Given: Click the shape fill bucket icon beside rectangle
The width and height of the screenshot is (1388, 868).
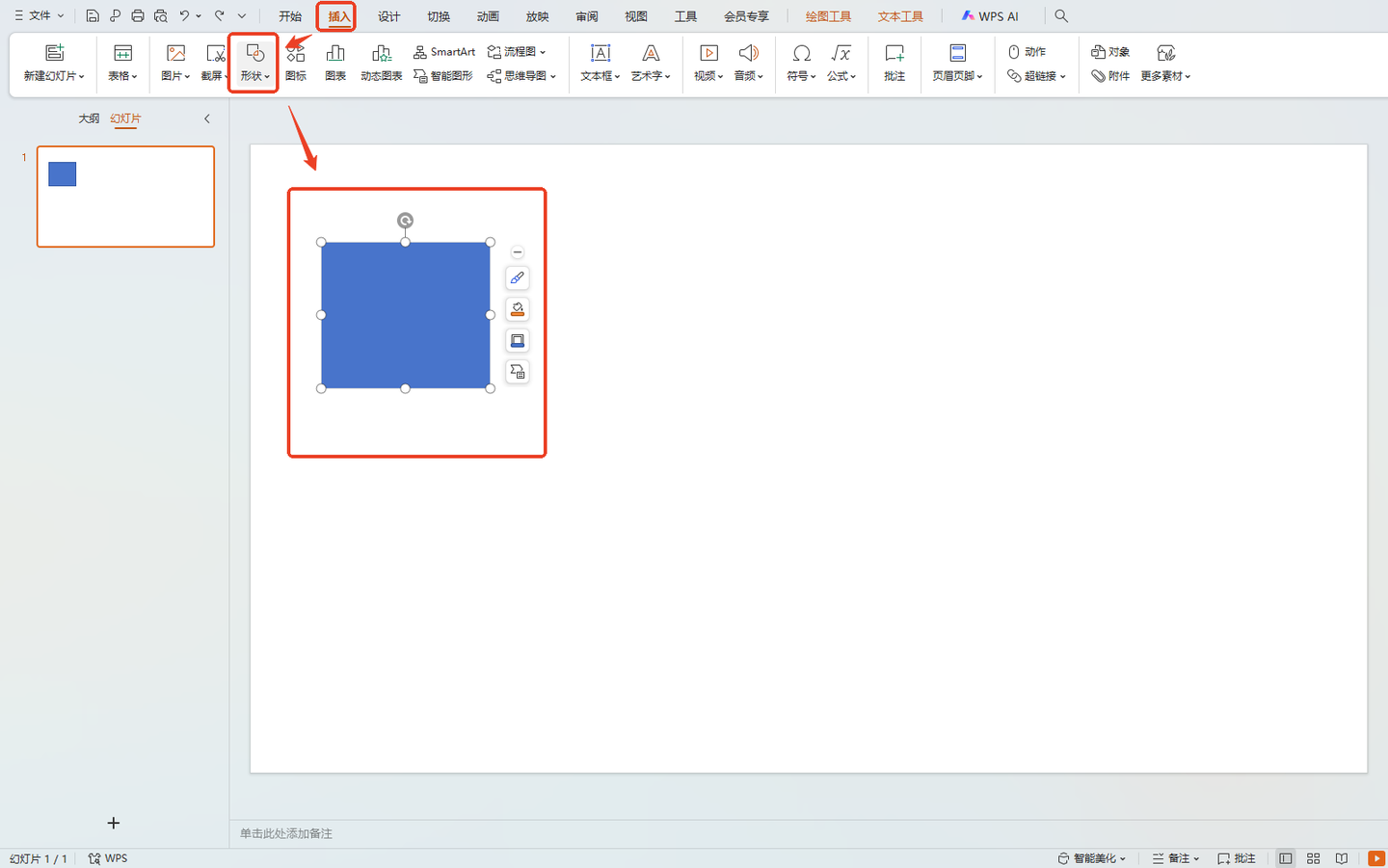Looking at the screenshot, I should (x=518, y=309).
